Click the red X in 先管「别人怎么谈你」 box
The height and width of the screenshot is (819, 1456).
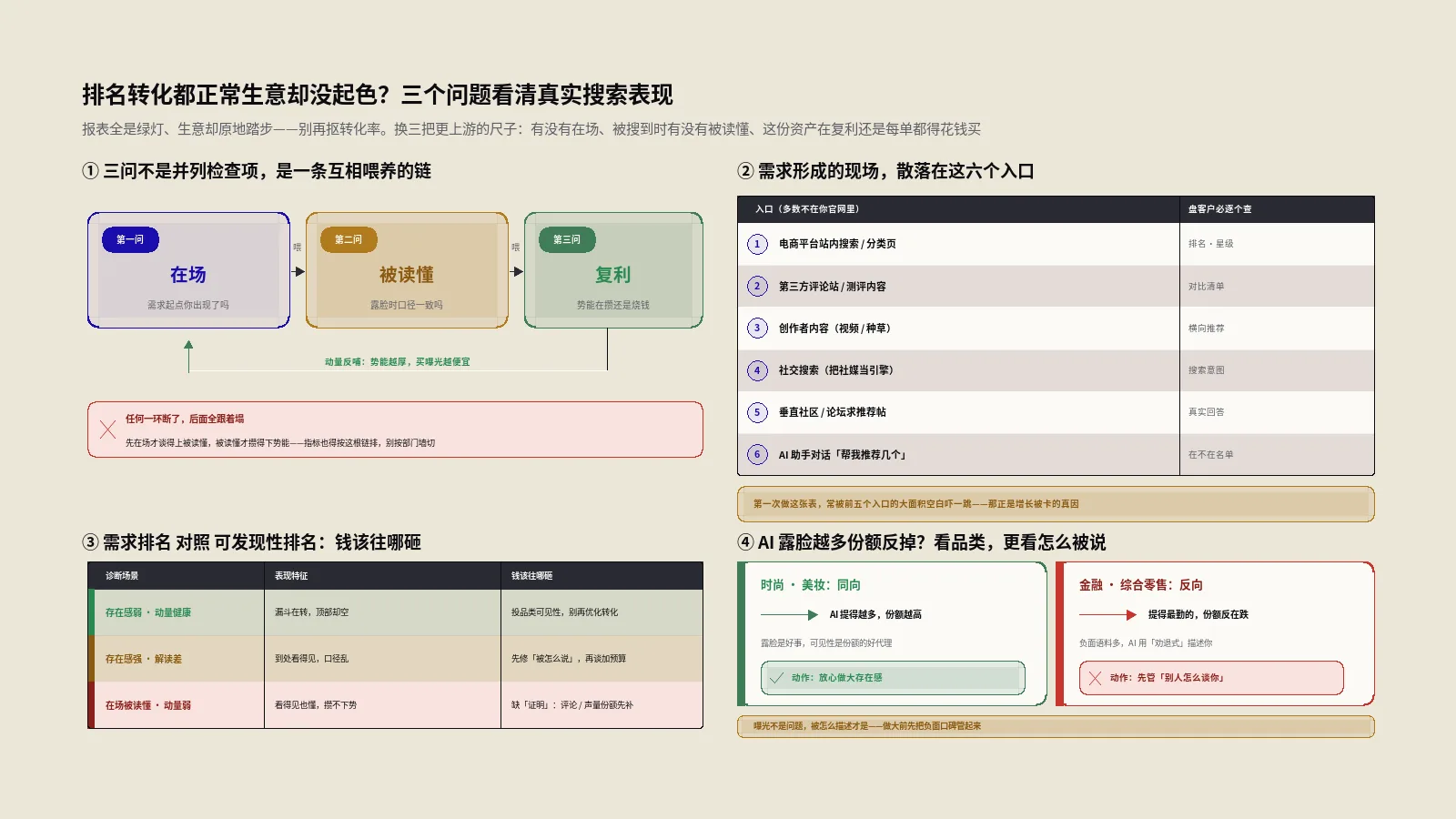point(1095,678)
